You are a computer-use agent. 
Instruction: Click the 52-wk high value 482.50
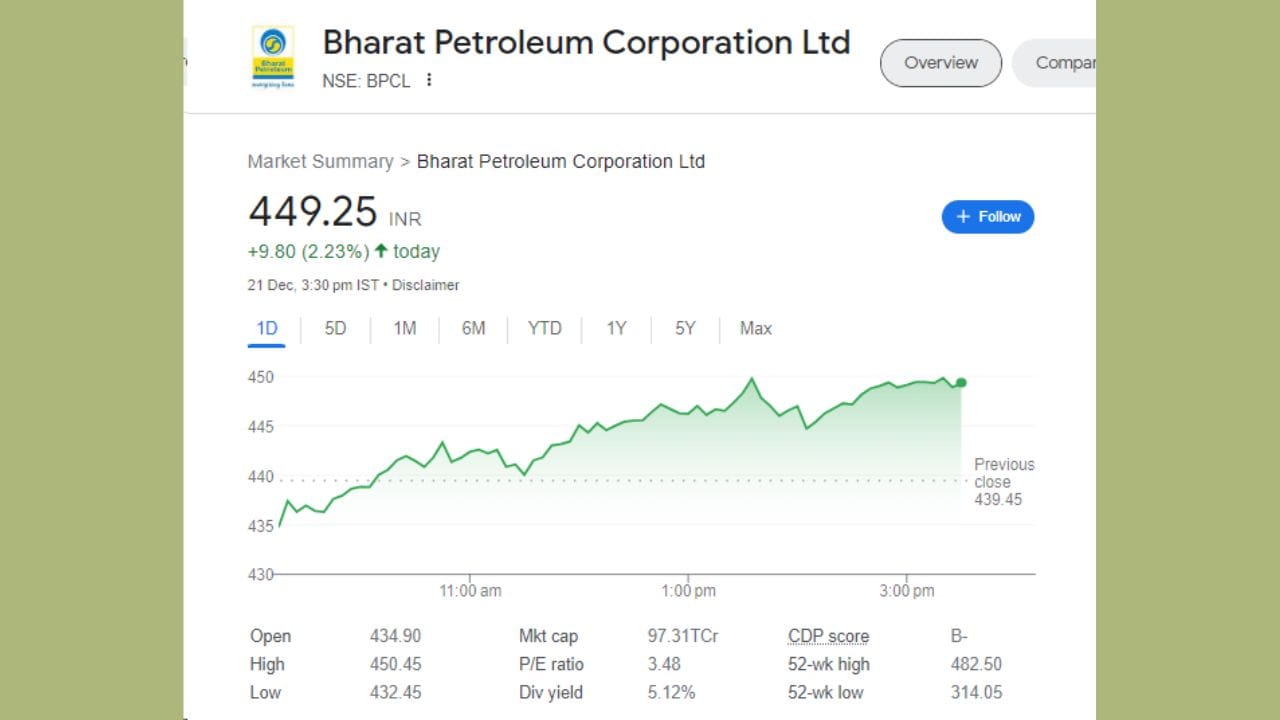coord(976,664)
